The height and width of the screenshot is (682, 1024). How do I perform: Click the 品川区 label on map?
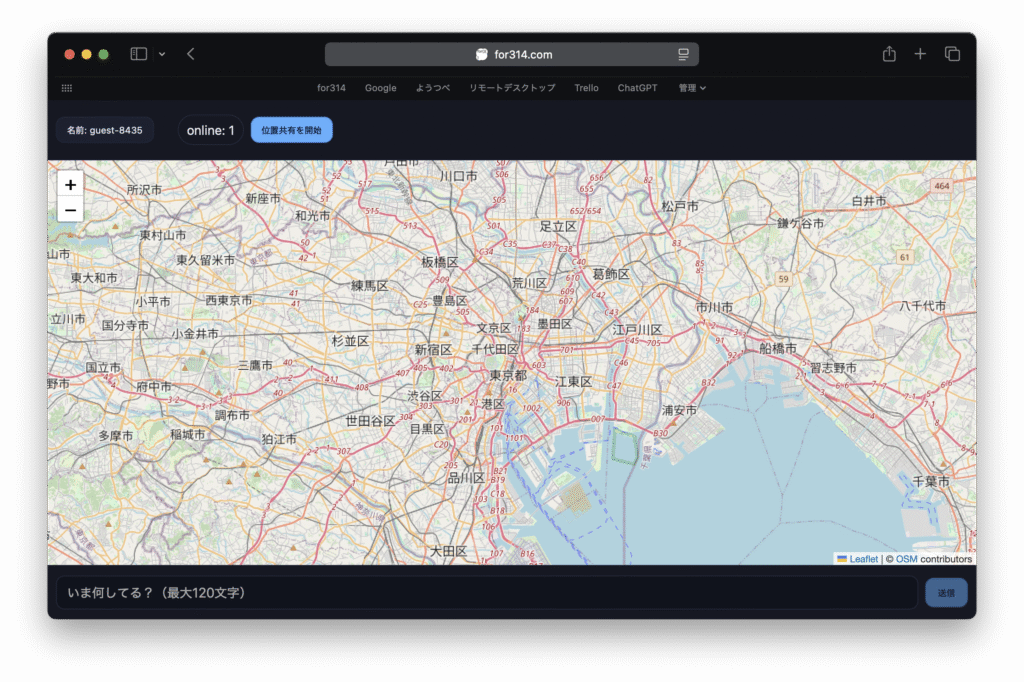click(x=466, y=478)
